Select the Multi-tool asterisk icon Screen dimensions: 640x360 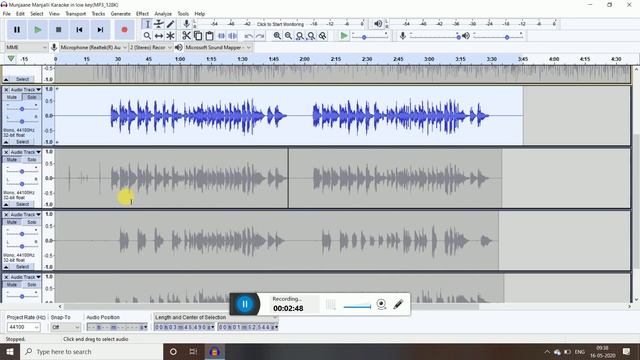tap(170, 36)
